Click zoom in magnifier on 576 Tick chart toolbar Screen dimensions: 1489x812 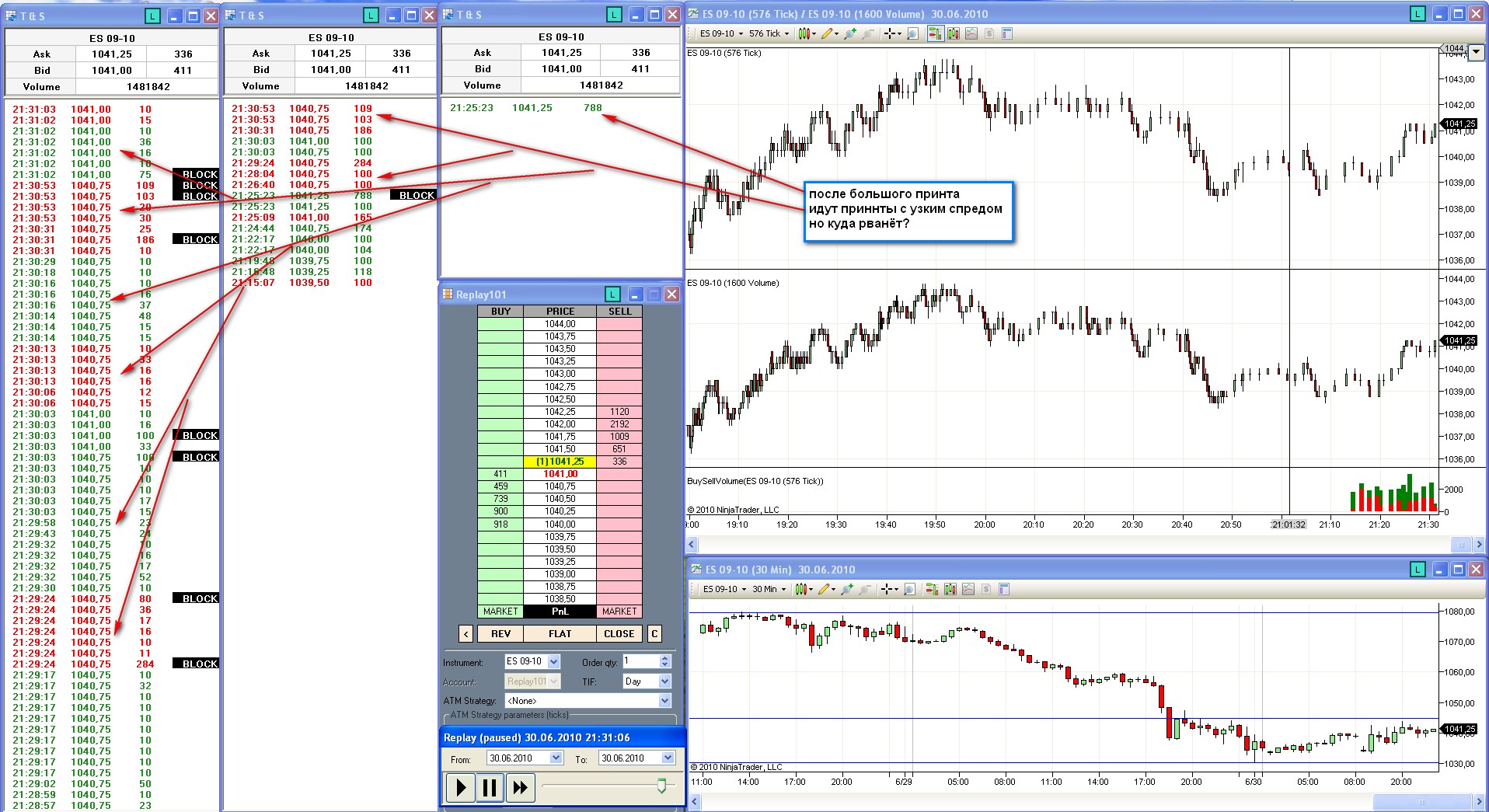pyautogui.click(x=849, y=33)
